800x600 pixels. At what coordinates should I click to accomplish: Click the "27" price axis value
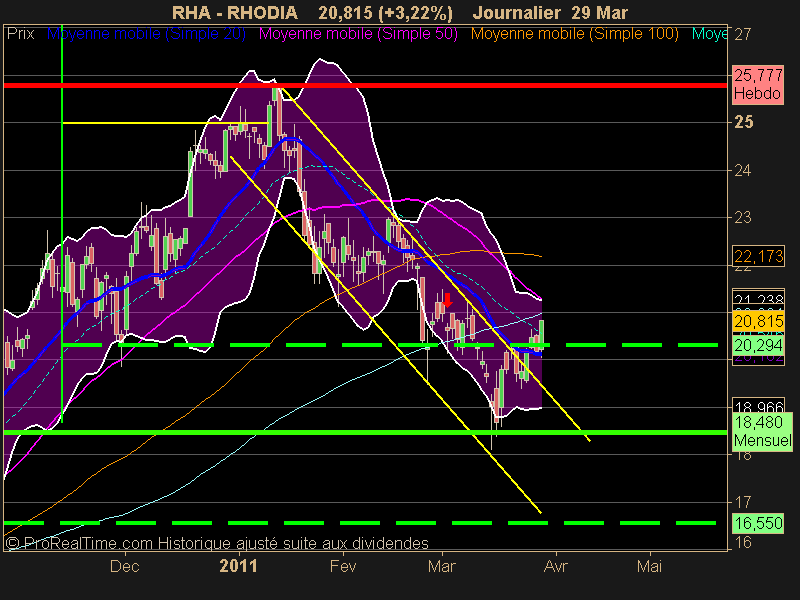pos(742,34)
